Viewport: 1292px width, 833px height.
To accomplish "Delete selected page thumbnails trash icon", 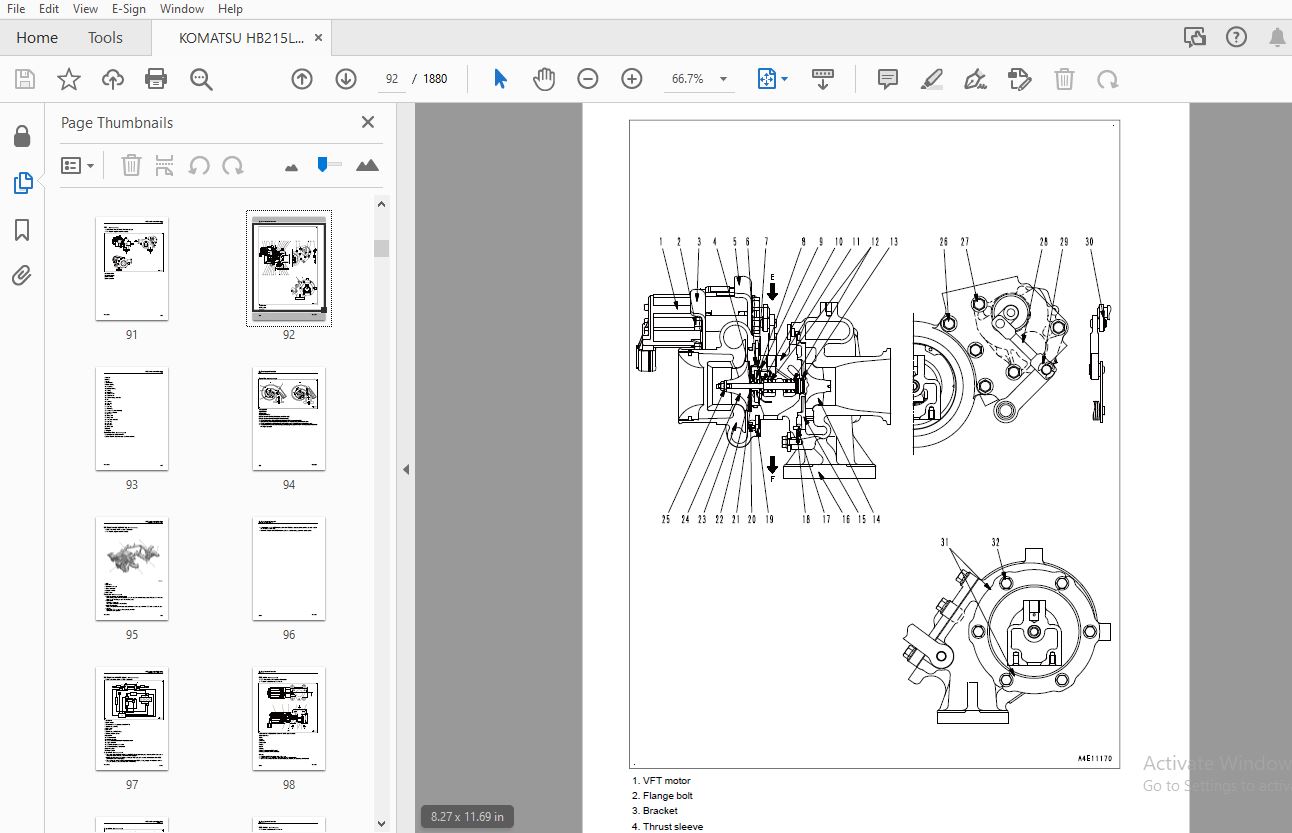I will [131, 165].
